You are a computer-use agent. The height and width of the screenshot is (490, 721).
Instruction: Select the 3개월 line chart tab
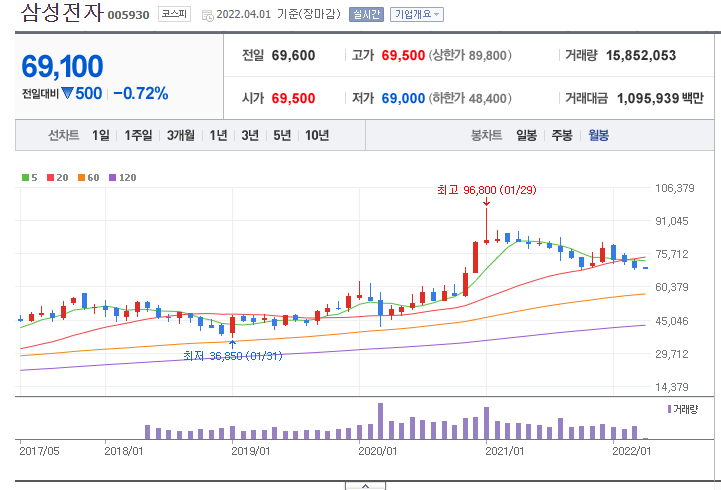(x=180, y=135)
